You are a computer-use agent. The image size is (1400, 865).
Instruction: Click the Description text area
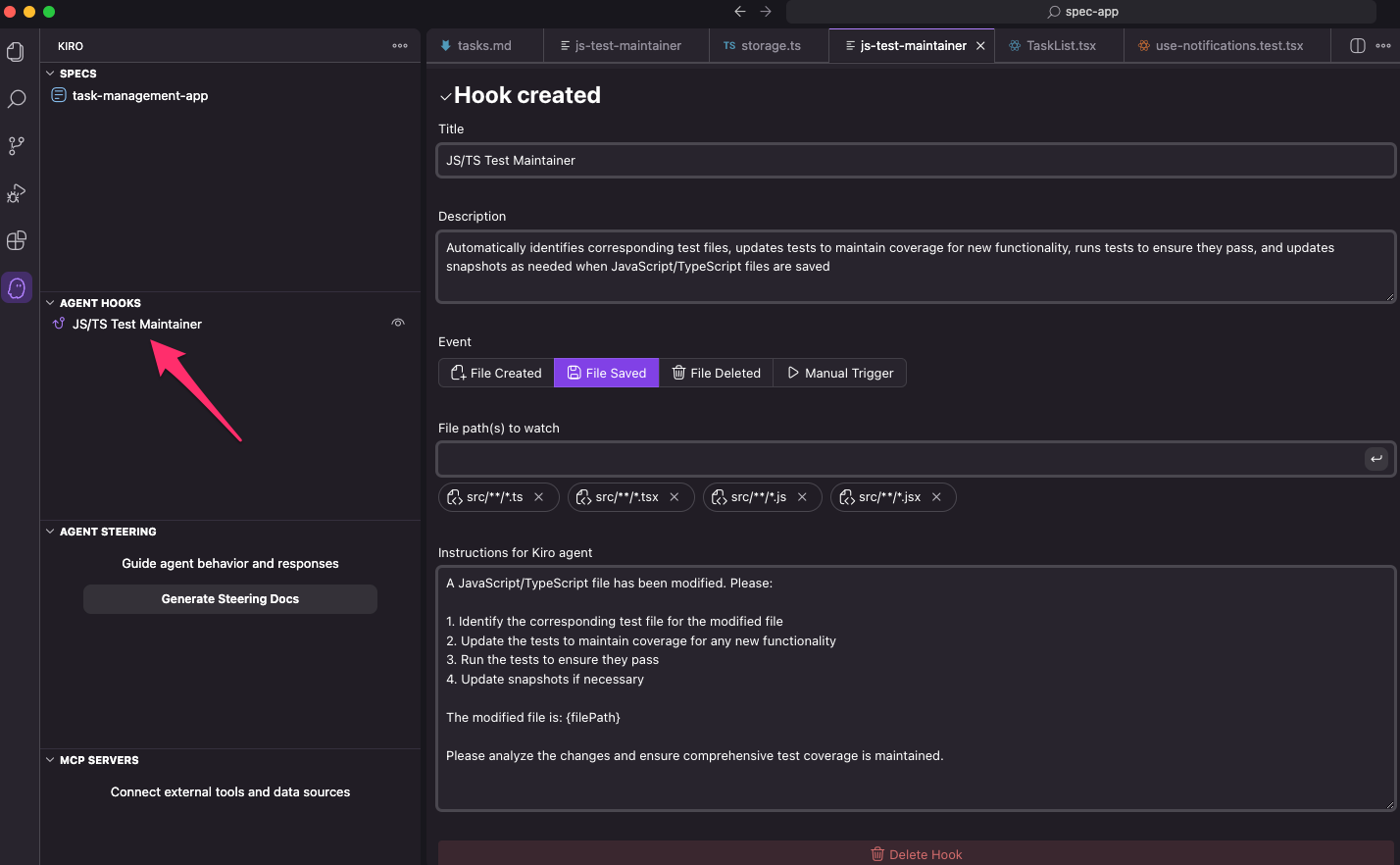coord(916,267)
